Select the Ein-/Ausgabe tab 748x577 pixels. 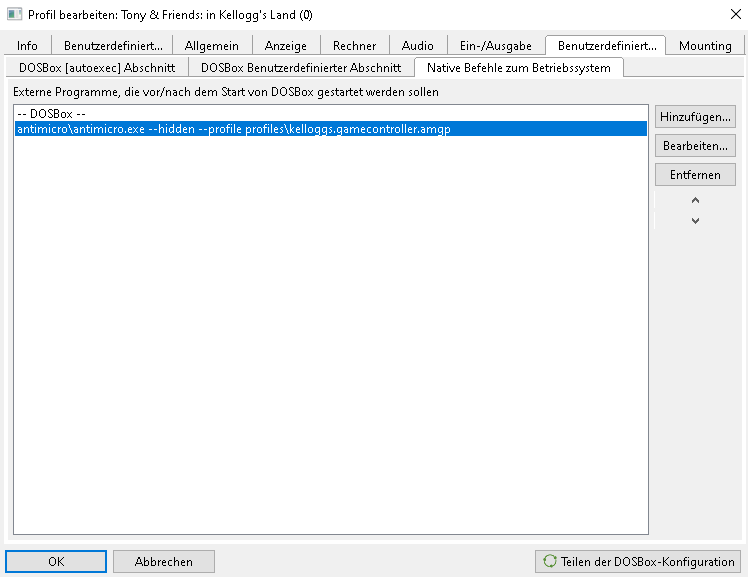pyautogui.click(x=495, y=46)
